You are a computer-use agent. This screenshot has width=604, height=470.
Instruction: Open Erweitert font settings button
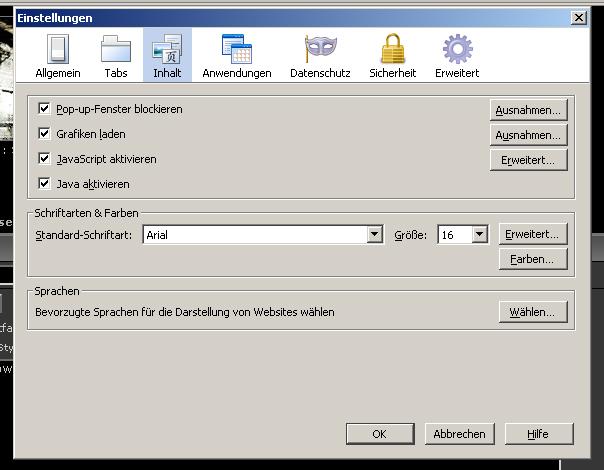[x=533, y=234]
